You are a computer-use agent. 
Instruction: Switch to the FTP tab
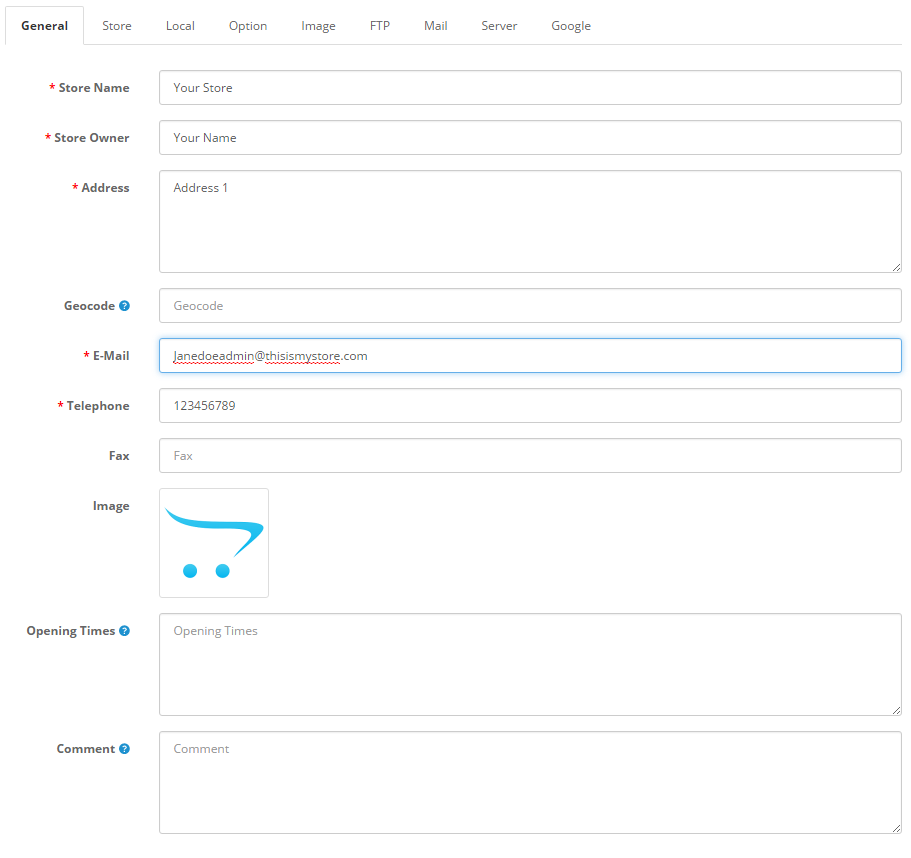380,26
